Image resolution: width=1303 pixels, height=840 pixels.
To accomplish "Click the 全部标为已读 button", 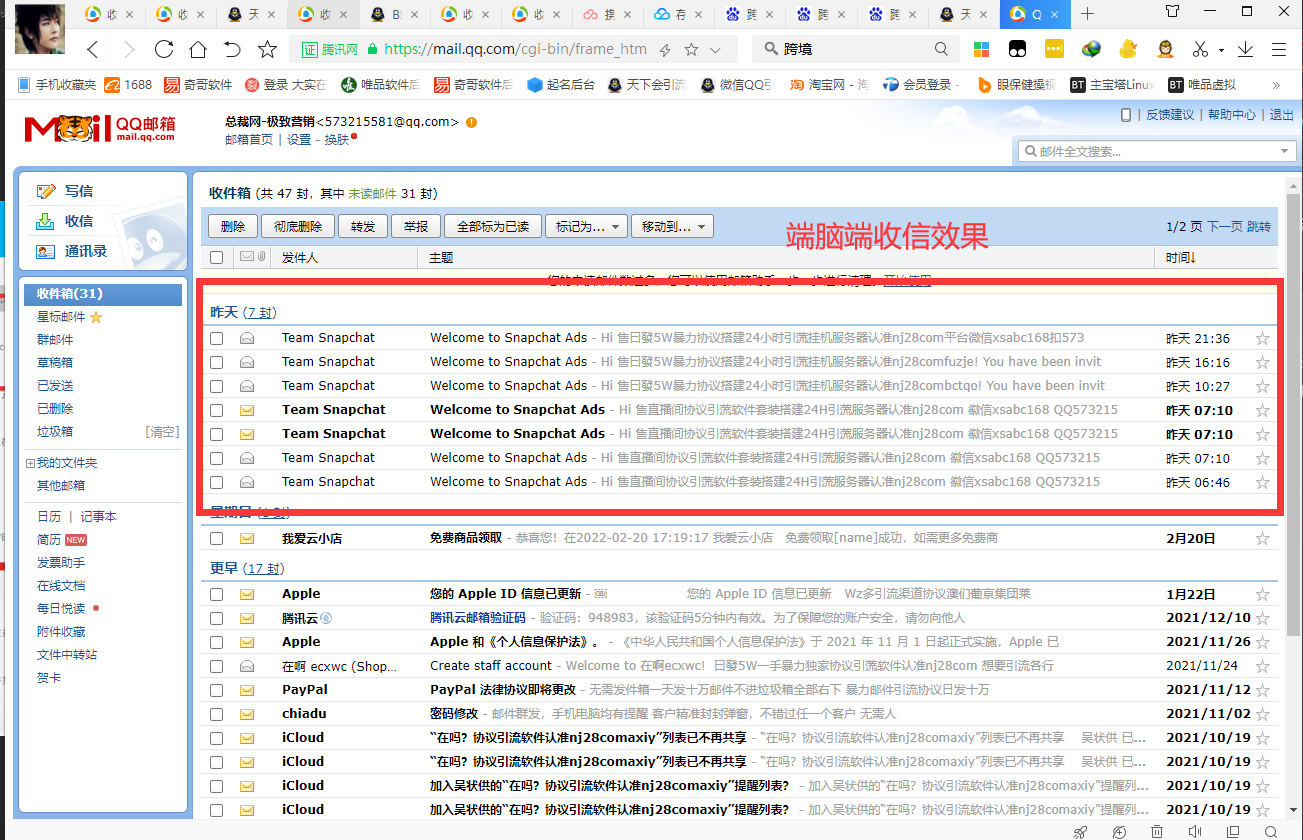I will [x=493, y=227].
